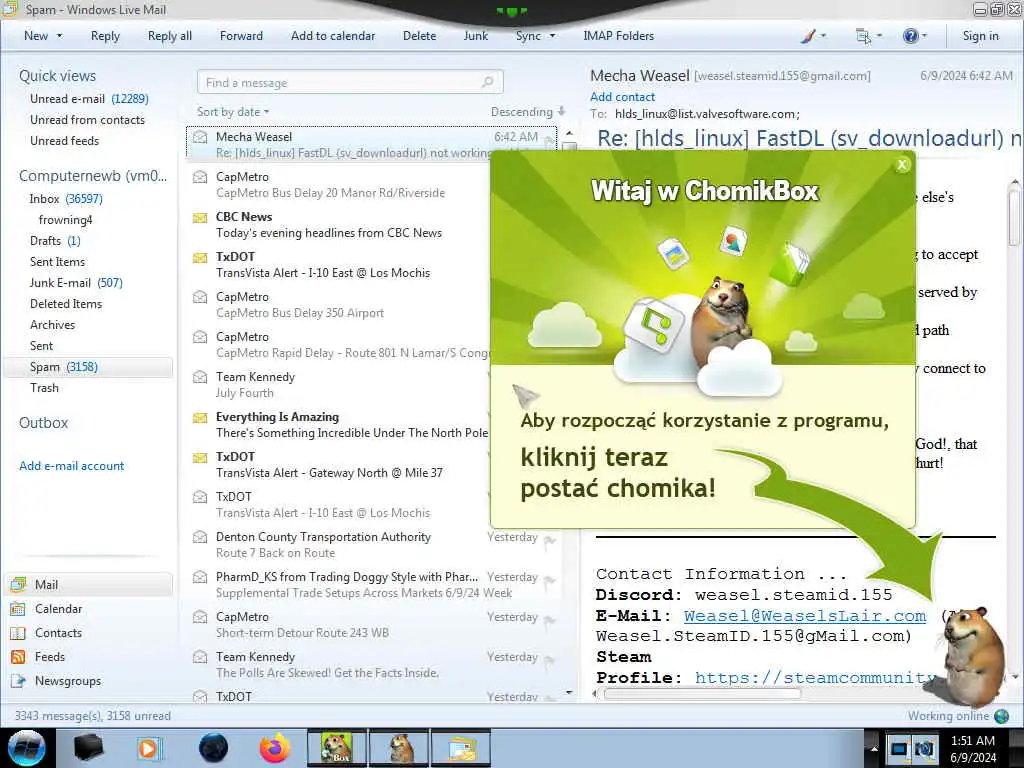Click the search magnifier in Find a message
1024x768 pixels.
[x=487, y=82]
